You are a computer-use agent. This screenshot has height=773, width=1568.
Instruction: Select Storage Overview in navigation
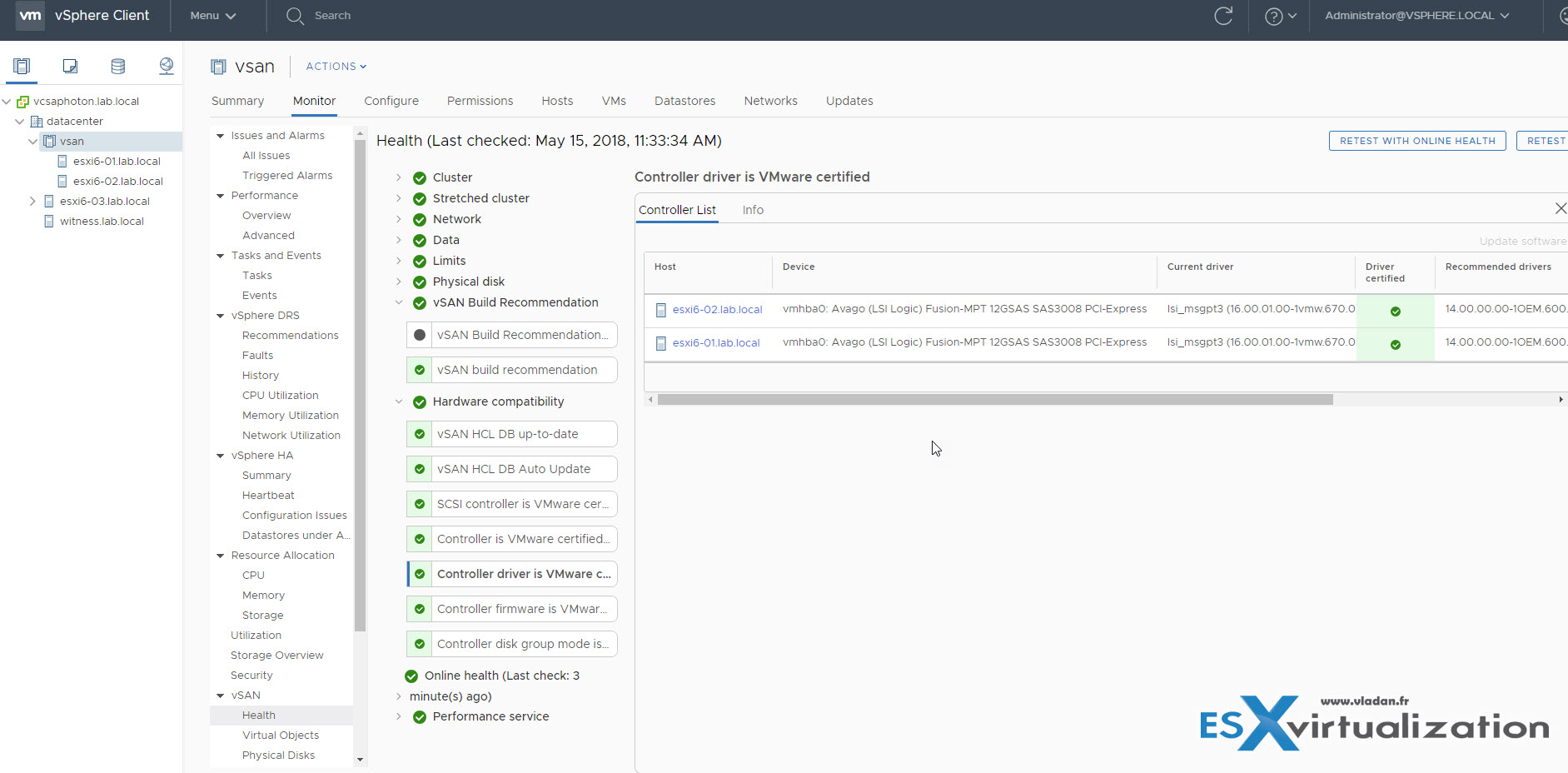click(277, 656)
